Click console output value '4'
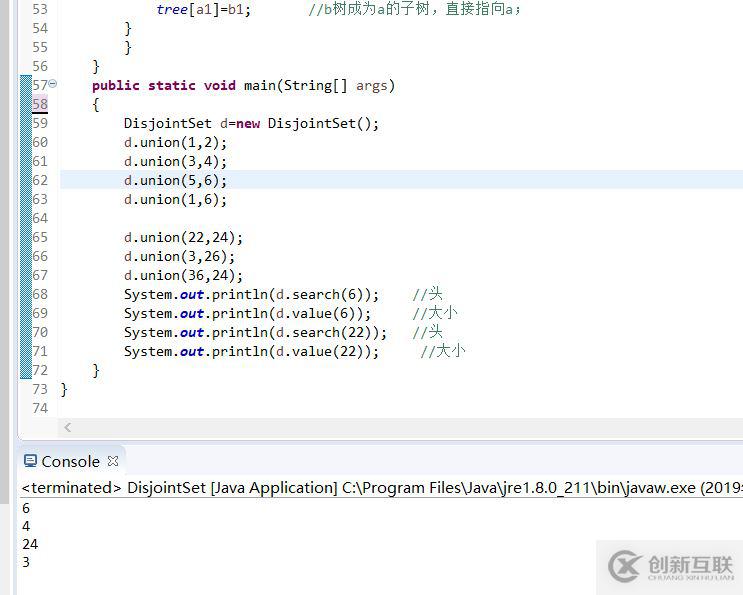 26,526
